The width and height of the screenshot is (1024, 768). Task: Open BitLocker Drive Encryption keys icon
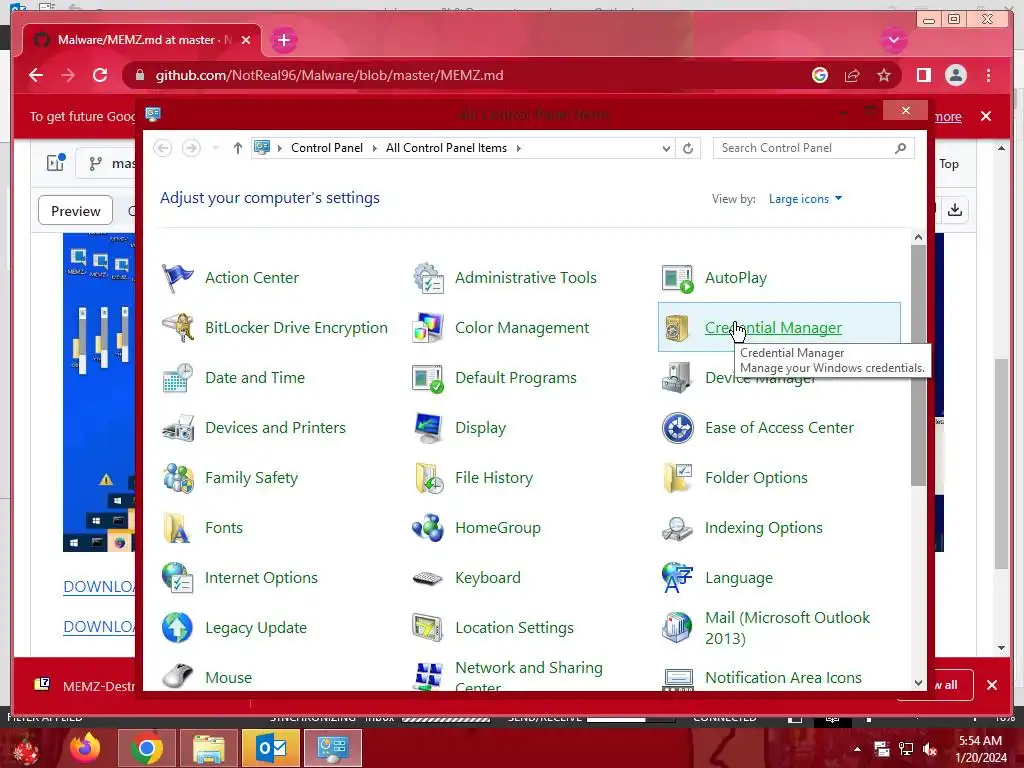click(x=178, y=328)
